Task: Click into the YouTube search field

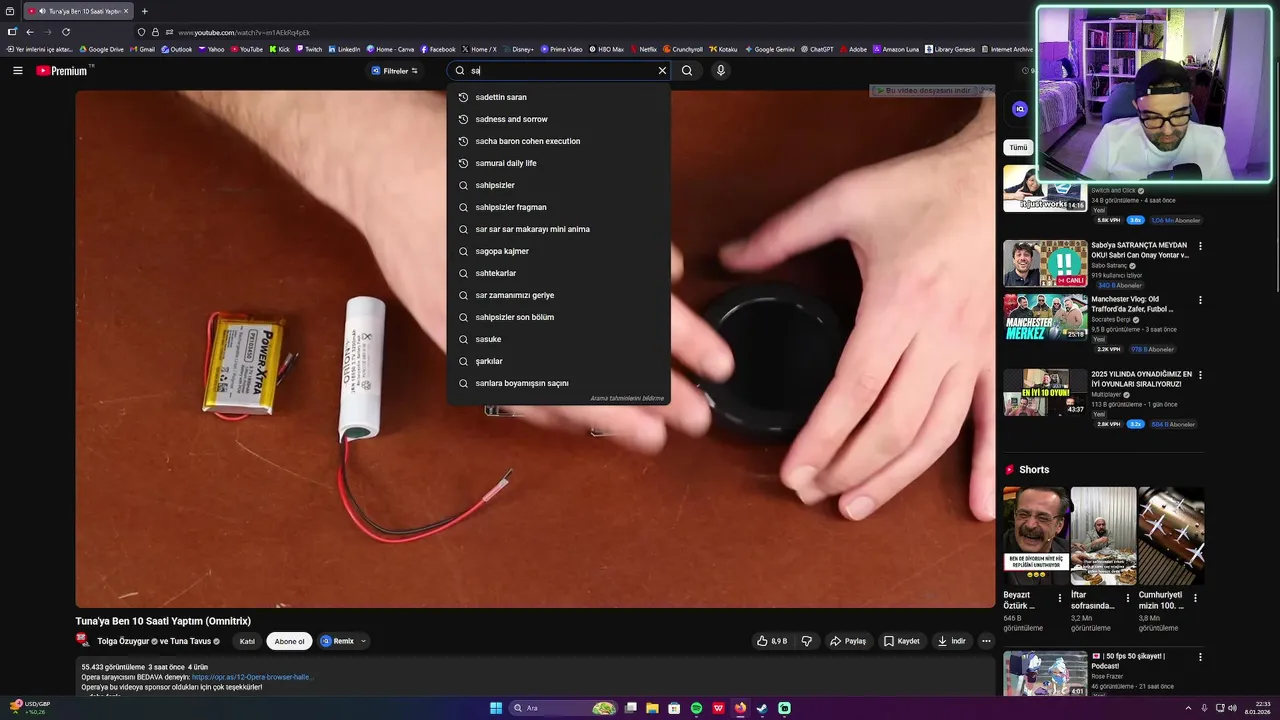Action: coord(560,71)
